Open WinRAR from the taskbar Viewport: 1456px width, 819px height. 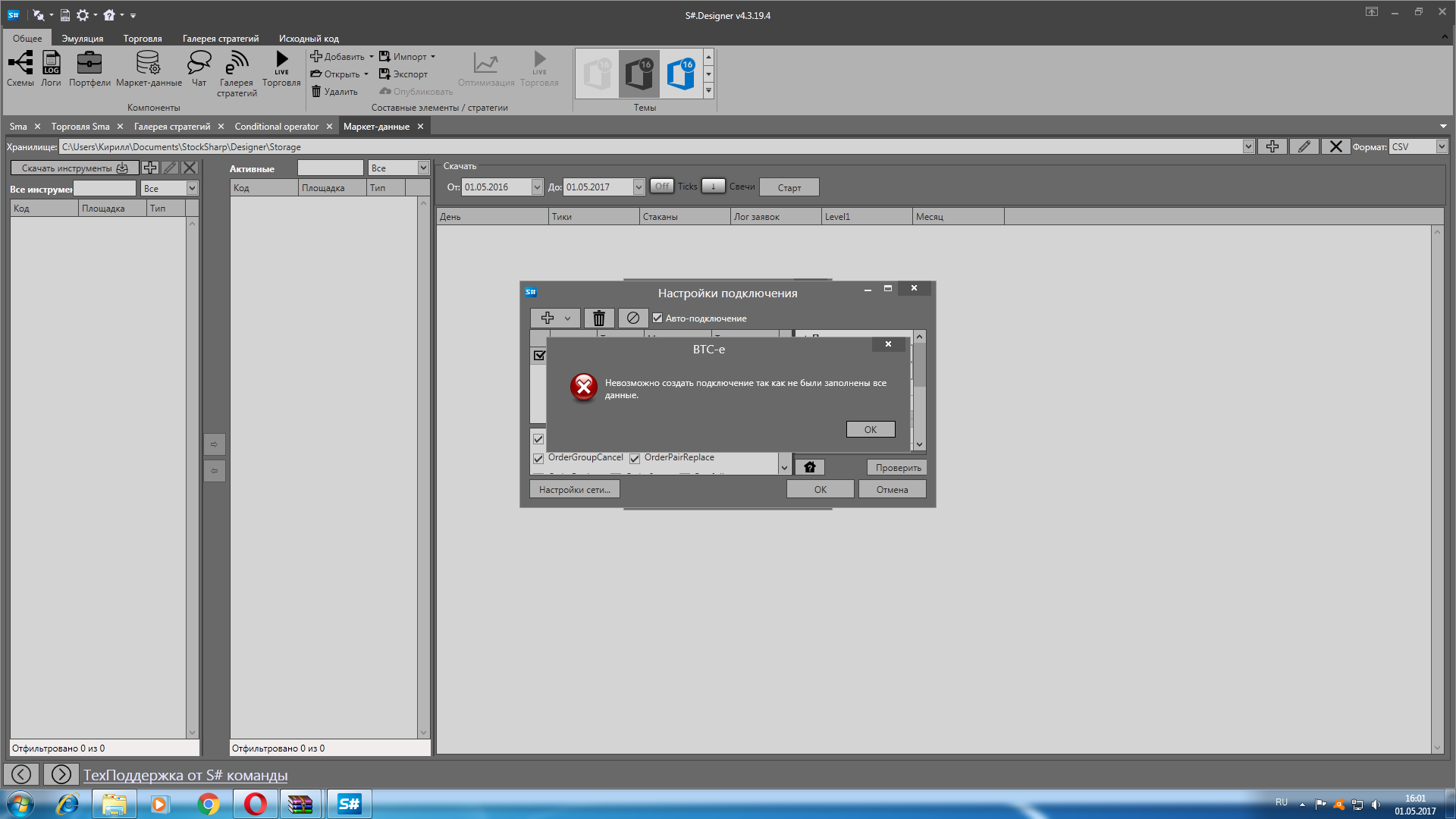(x=301, y=804)
